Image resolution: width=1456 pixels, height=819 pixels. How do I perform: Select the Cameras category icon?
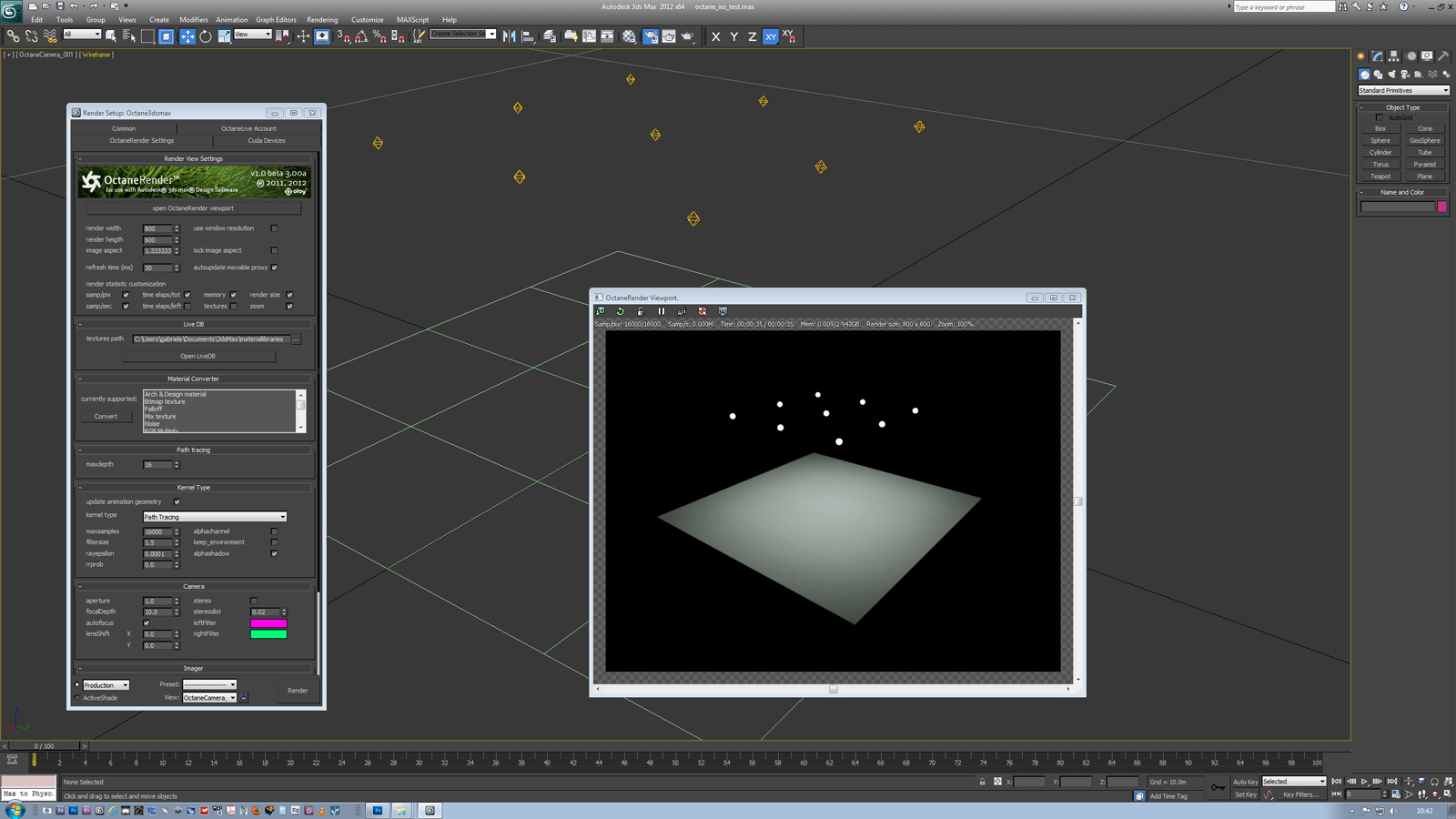(x=1405, y=75)
